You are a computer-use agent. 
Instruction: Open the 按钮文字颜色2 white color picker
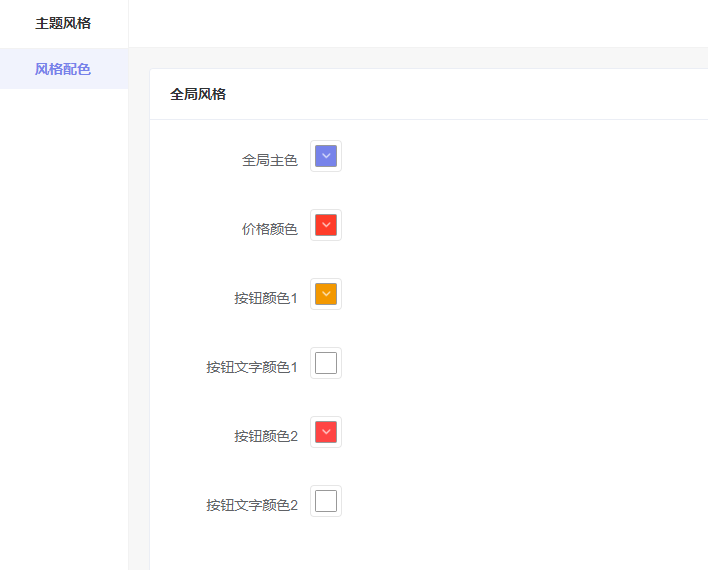click(x=326, y=501)
